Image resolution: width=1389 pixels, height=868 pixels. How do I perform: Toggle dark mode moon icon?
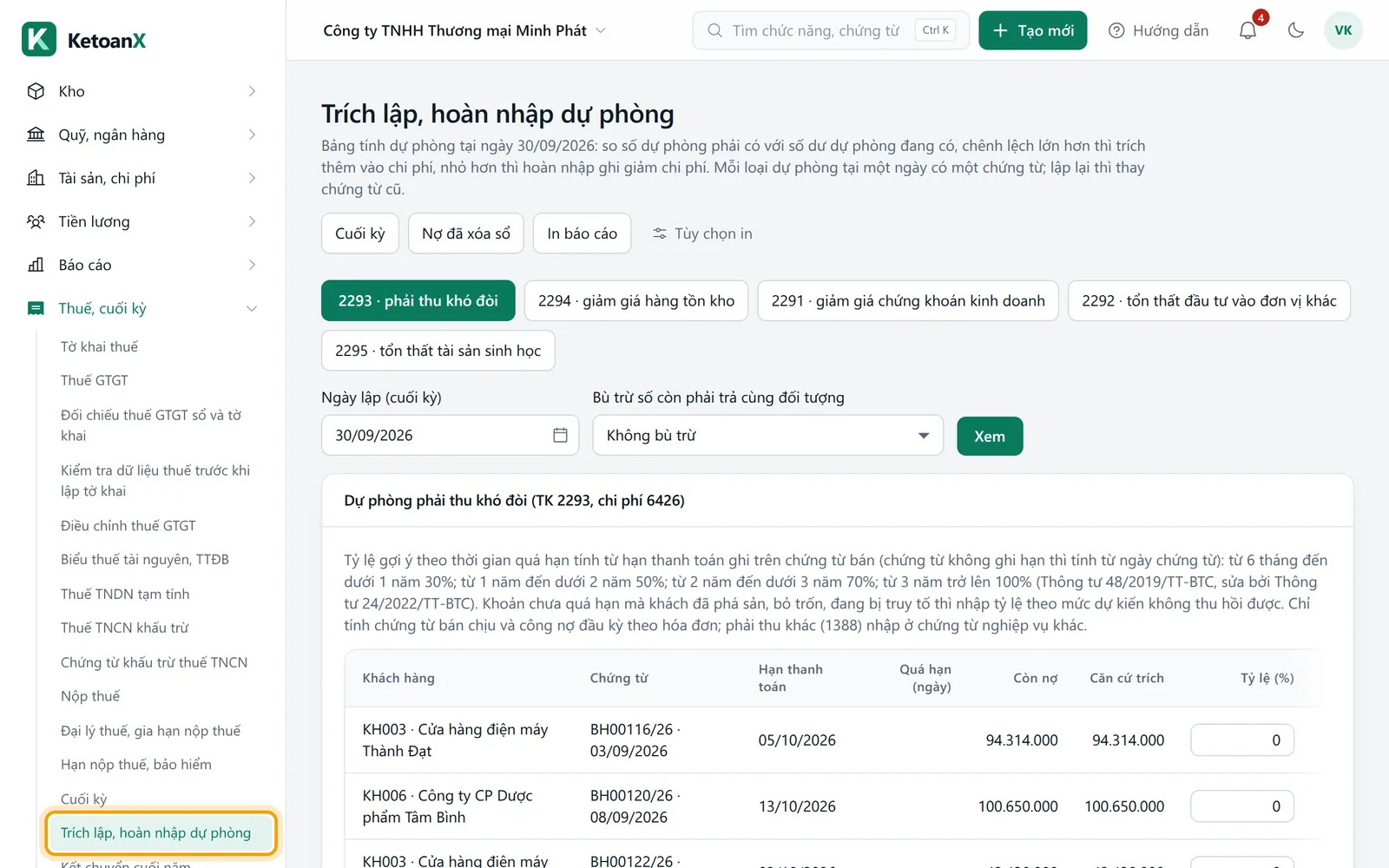[1296, 30]
